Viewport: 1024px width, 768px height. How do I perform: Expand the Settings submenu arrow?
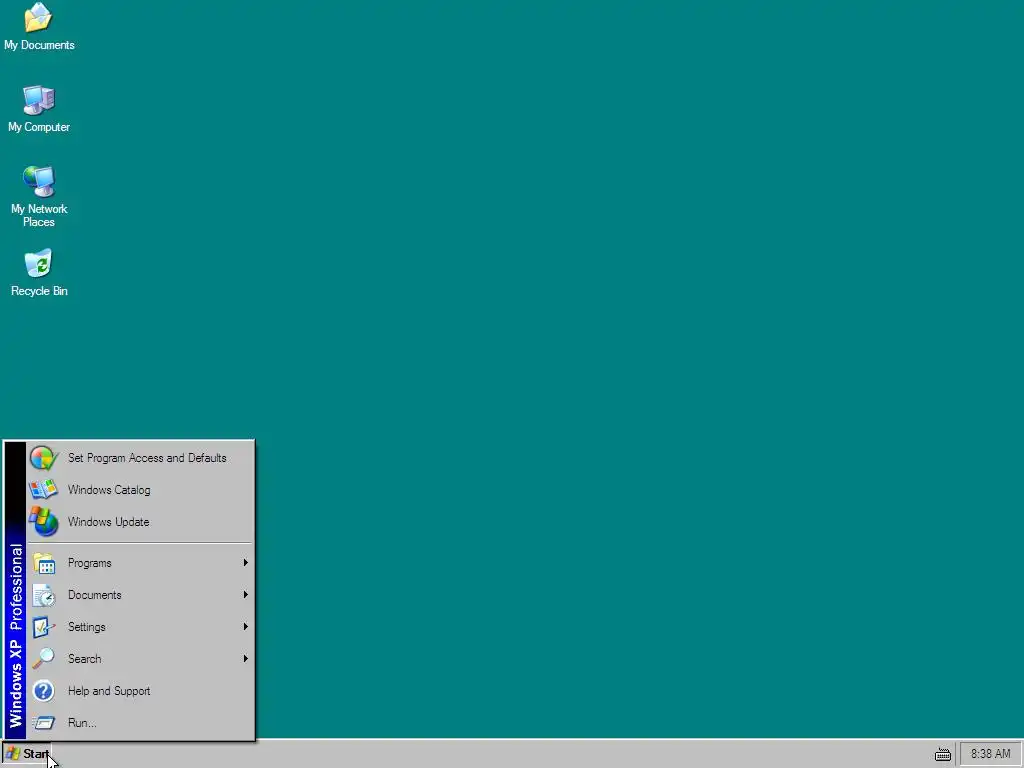coord(246,627)
